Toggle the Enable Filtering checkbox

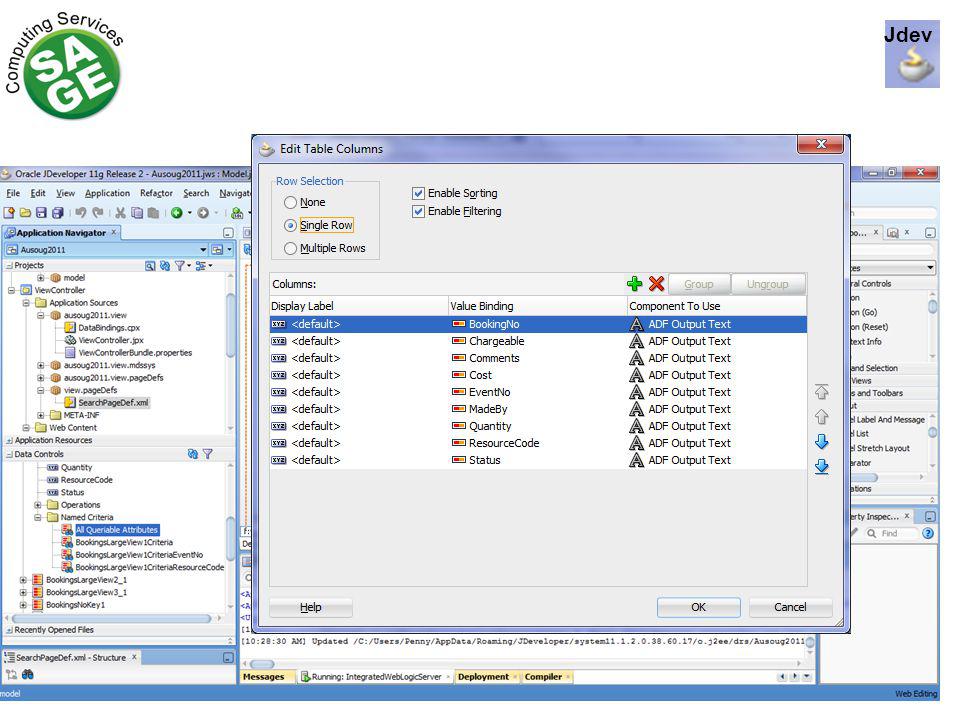pos(418,211)
